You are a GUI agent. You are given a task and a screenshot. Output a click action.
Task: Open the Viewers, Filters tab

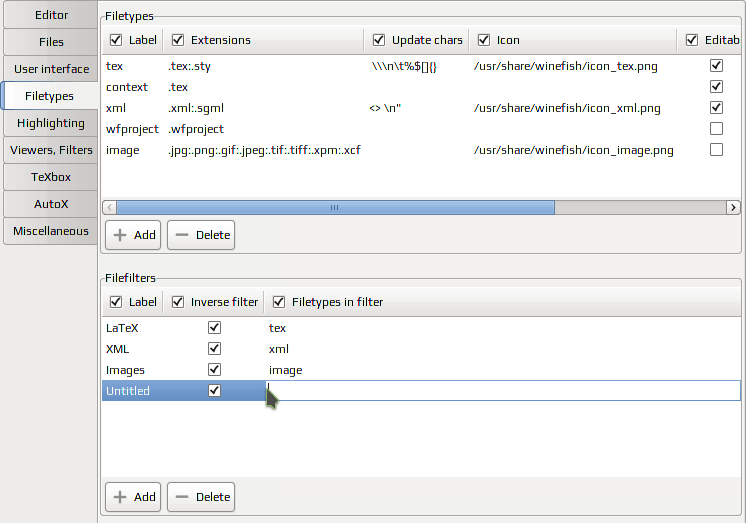[x=51, y=150]
